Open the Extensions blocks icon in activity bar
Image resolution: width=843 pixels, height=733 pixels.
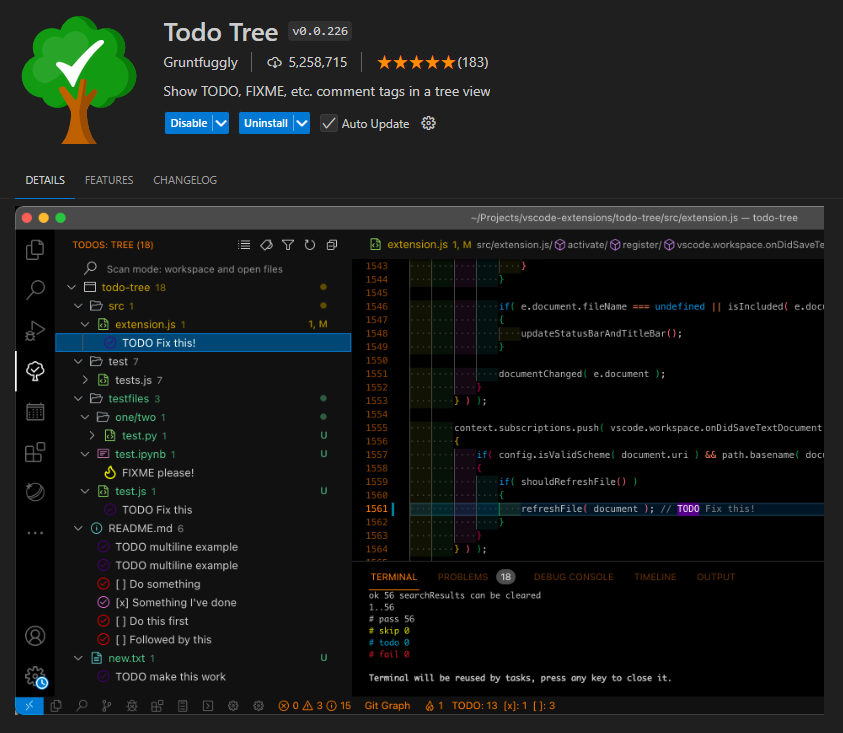pyautogui.click(x=35, y=452)
